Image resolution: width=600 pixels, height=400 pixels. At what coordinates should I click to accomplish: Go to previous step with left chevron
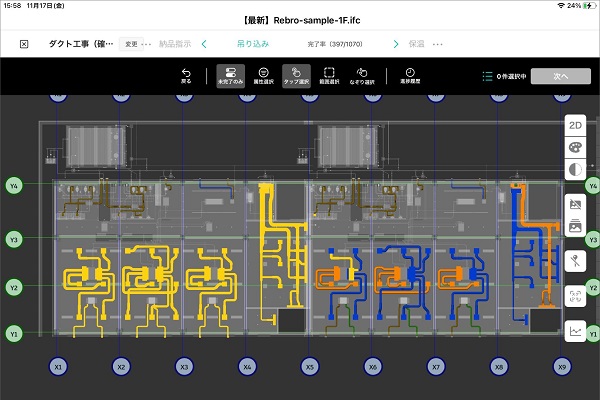point(204,44)
